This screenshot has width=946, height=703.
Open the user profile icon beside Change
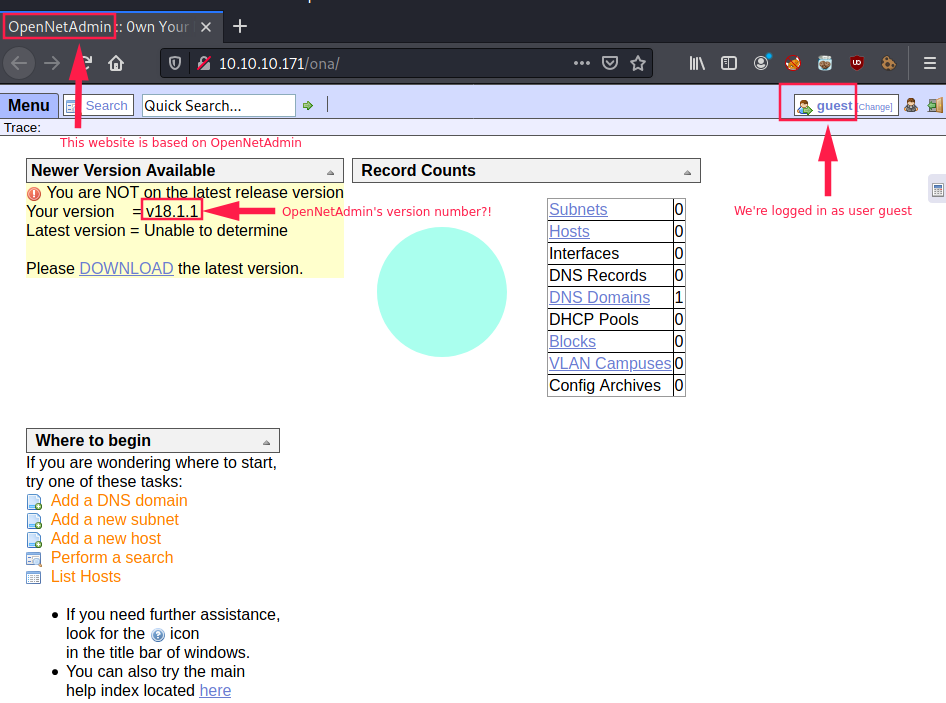(x=911, y=106)
